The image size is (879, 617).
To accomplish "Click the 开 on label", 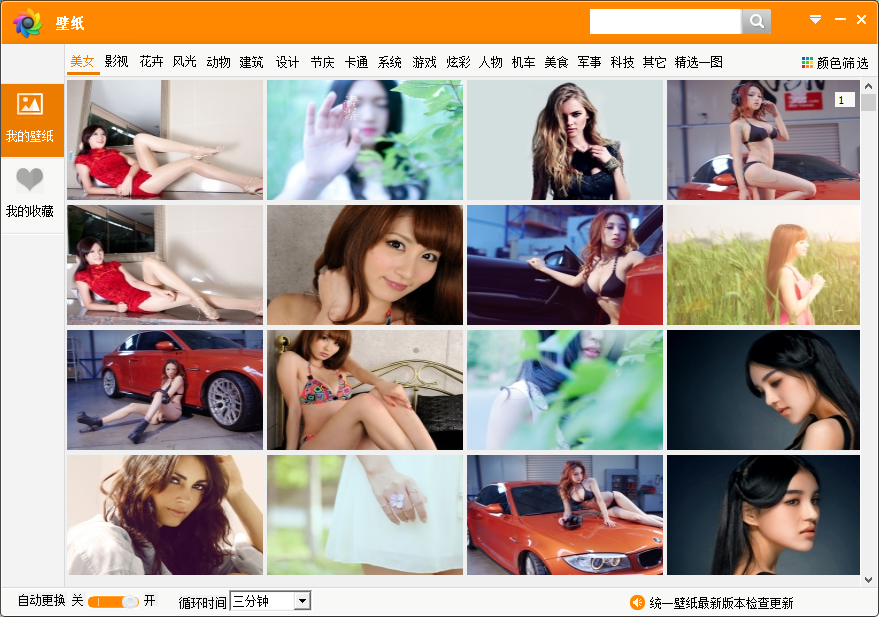I will (x=149, y=601).
